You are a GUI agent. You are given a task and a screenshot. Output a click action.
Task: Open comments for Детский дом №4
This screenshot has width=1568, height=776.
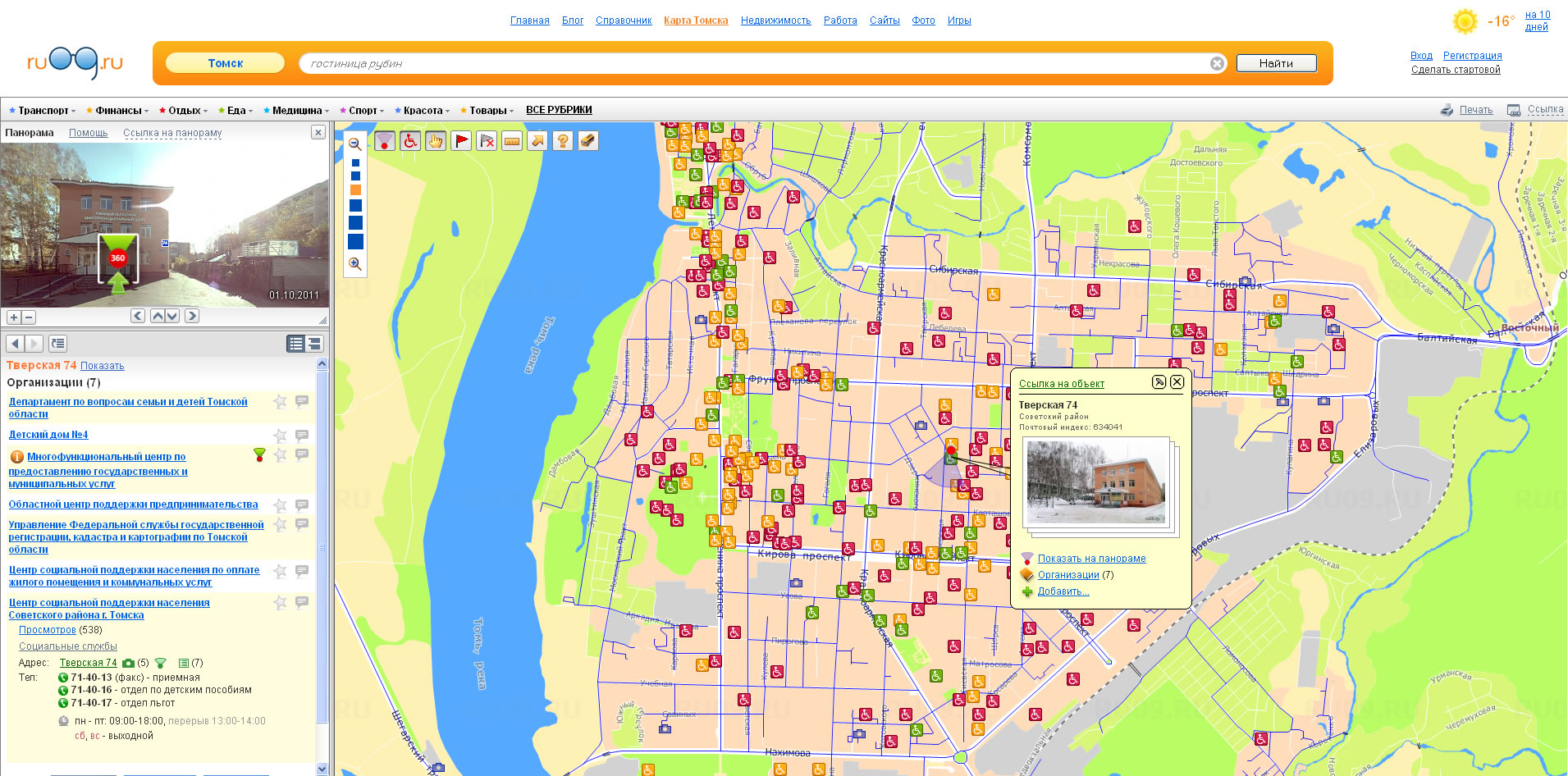[302, 435]
